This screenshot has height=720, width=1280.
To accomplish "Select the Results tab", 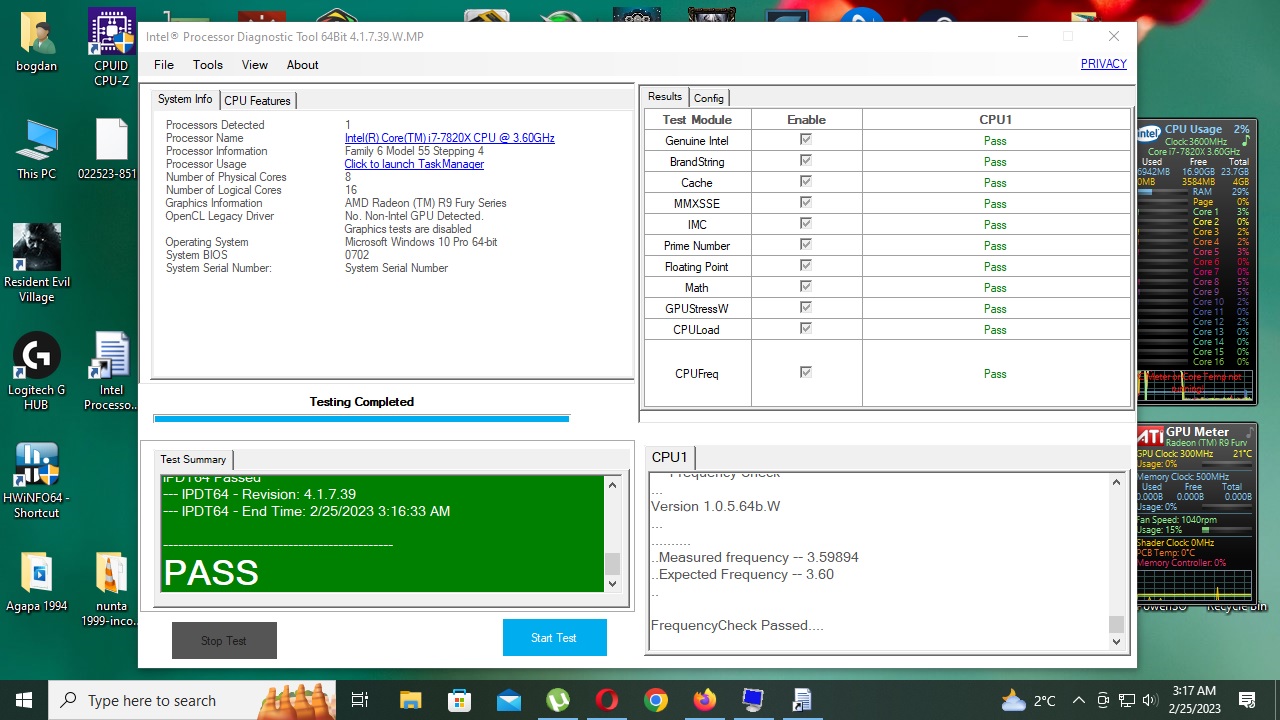I will [x=665, y=97].
